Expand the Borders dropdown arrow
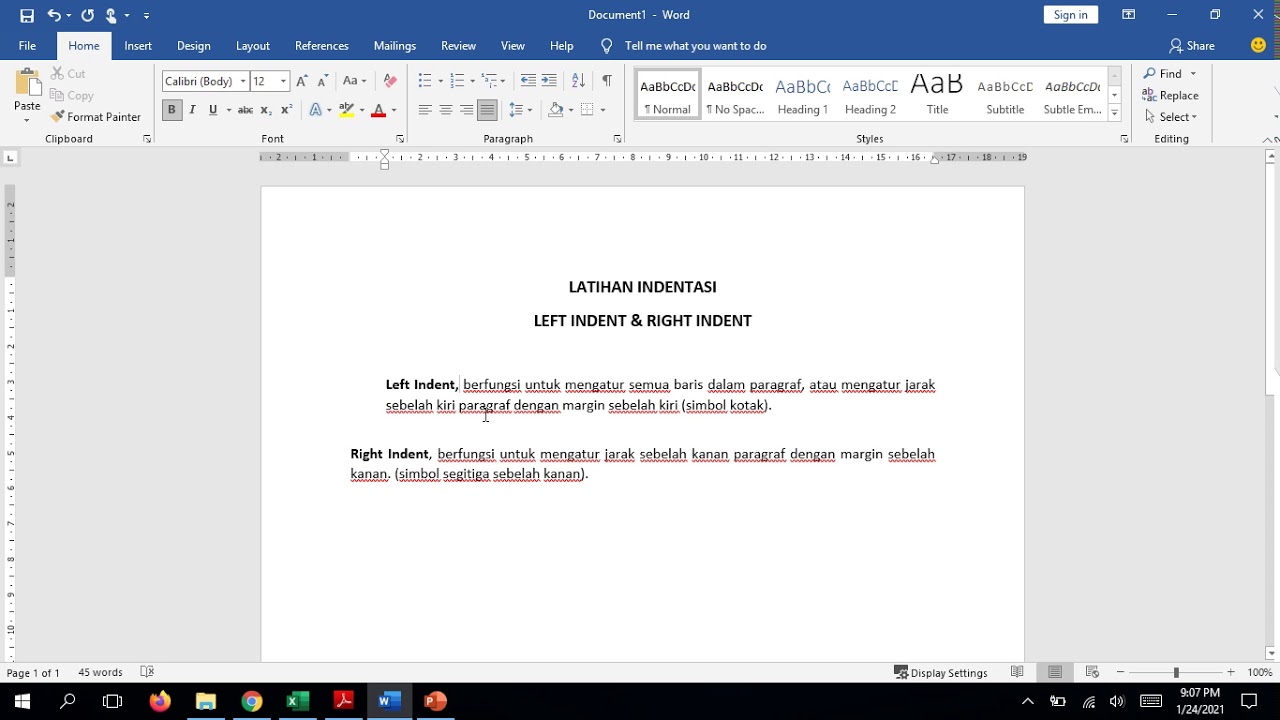Viewport: 1280px width, 720px height. [x=602, y=110]
